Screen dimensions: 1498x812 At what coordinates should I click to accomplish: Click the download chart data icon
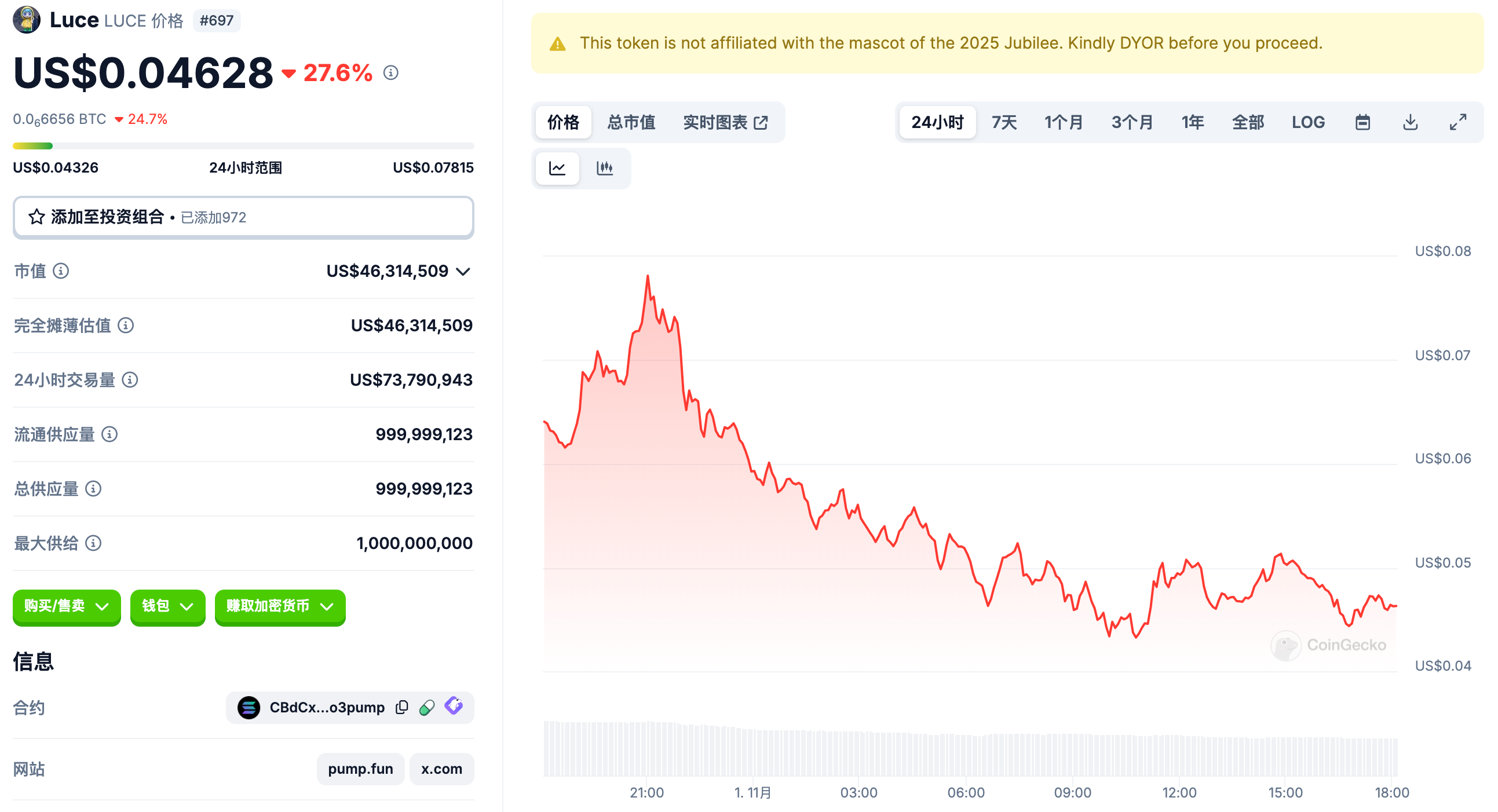coord(1409,122)
